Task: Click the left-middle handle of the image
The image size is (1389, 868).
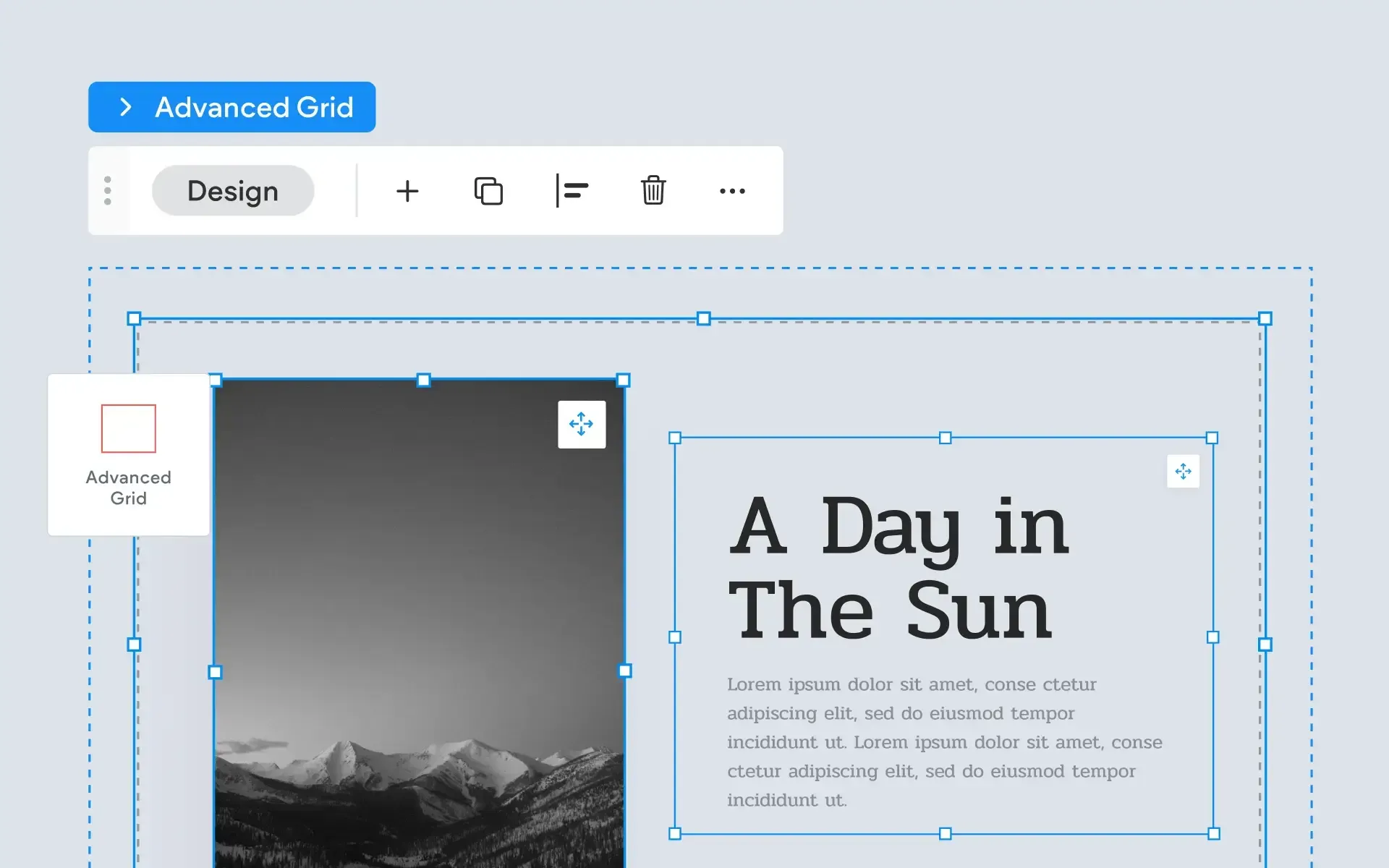Action: click(x=215, y=673)
